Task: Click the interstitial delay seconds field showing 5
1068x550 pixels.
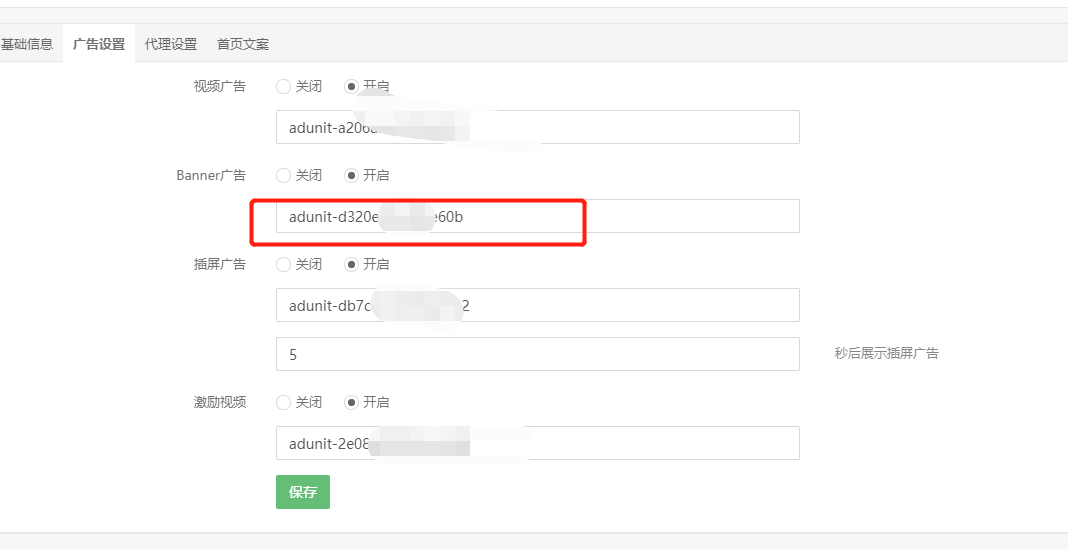Action: pos(537,354)
